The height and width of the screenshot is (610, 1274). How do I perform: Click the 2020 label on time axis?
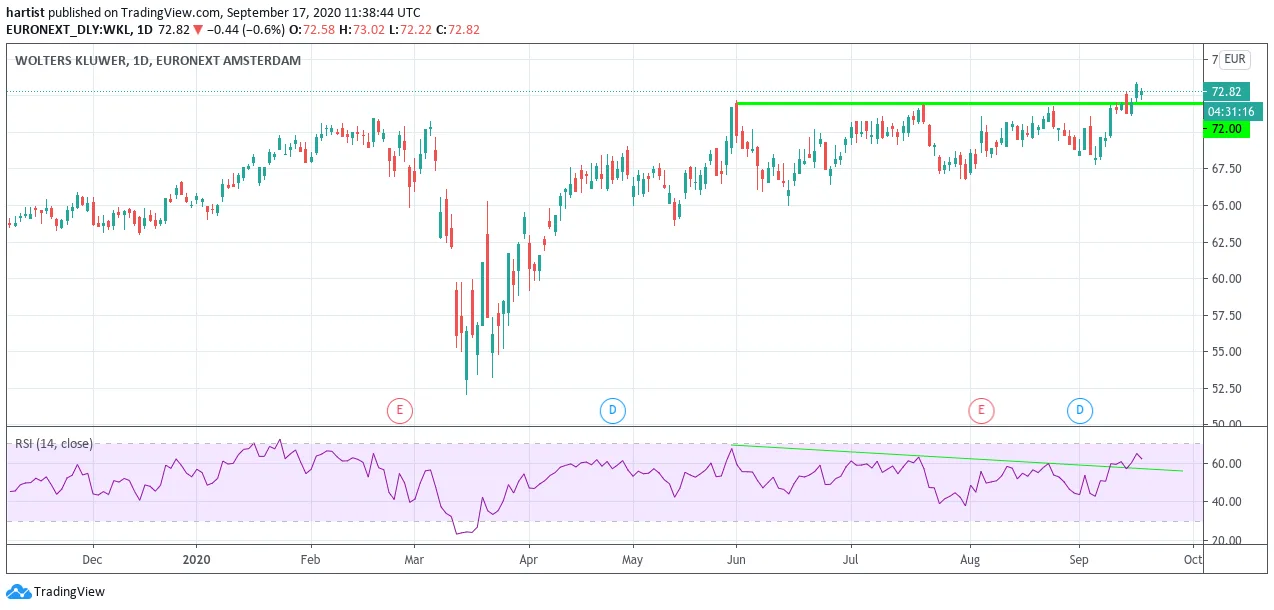pyautogui.click(x=197, y=558)
